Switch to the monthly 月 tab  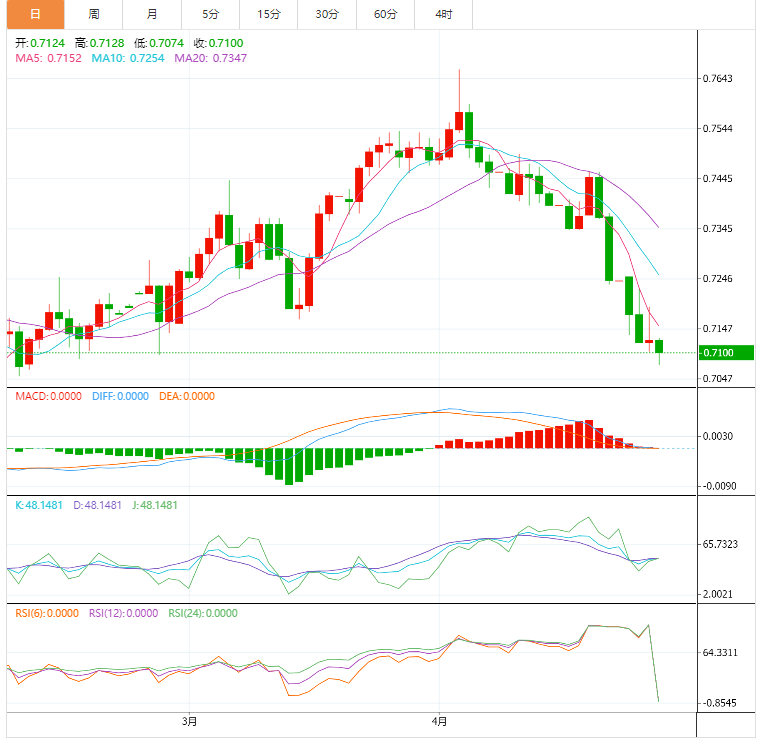[152, 15]
